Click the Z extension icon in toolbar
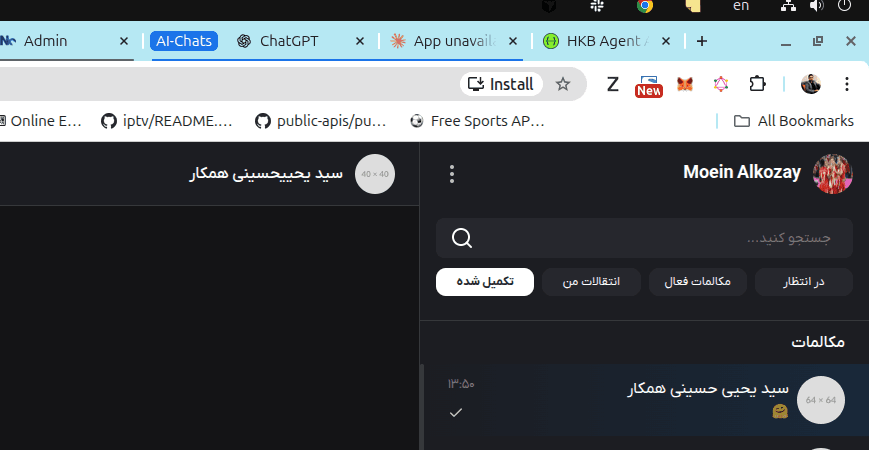Viewport: 869px width, 450px height. point(613,84)
